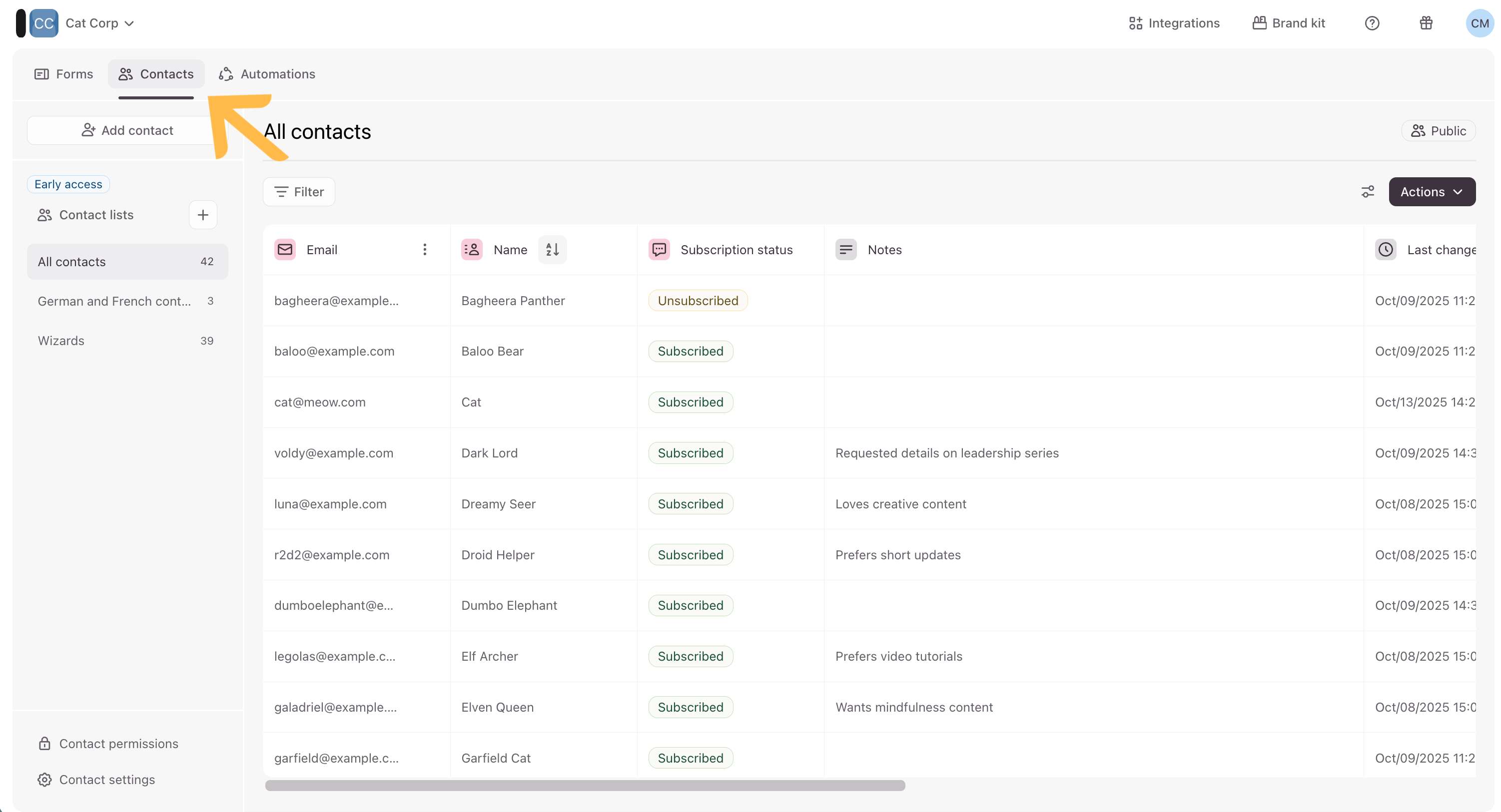Sort by Name using the A-Z icon
Image resolution: width=1501 pixels, height=812 pixels.
552,250
